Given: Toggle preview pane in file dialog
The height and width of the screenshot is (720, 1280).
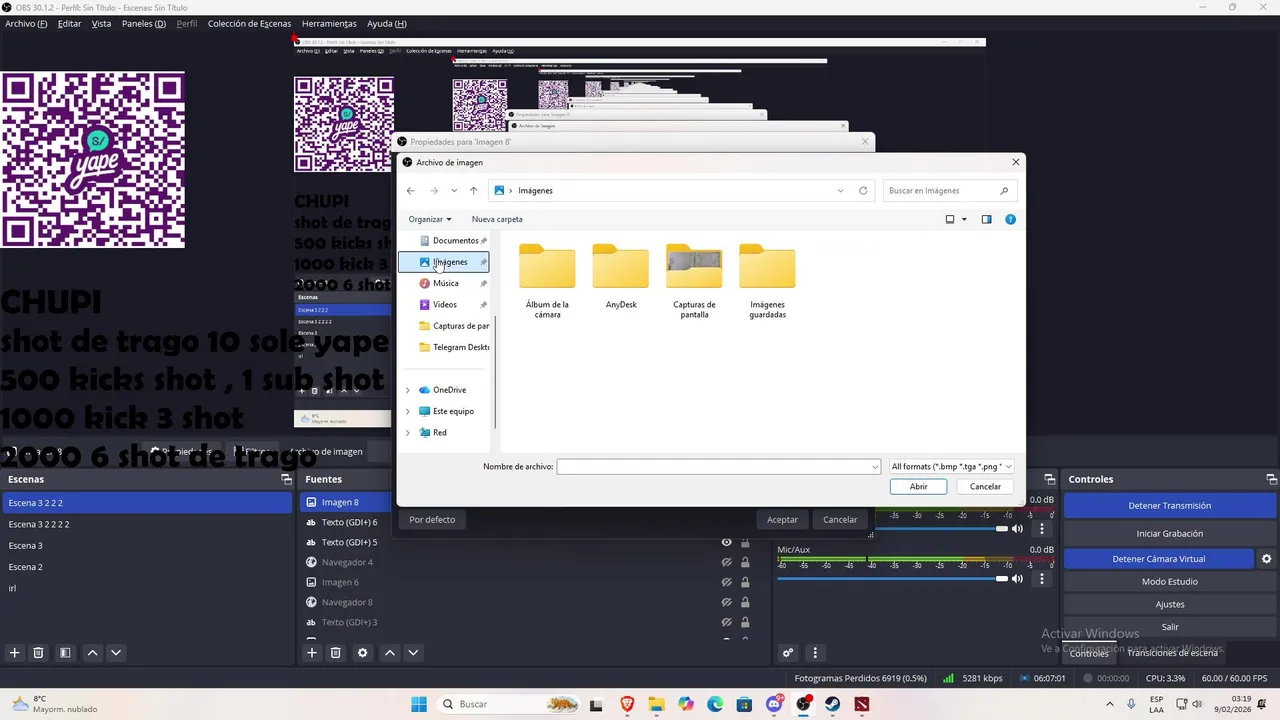Looking at the screenshot, I should pos(986,219).
